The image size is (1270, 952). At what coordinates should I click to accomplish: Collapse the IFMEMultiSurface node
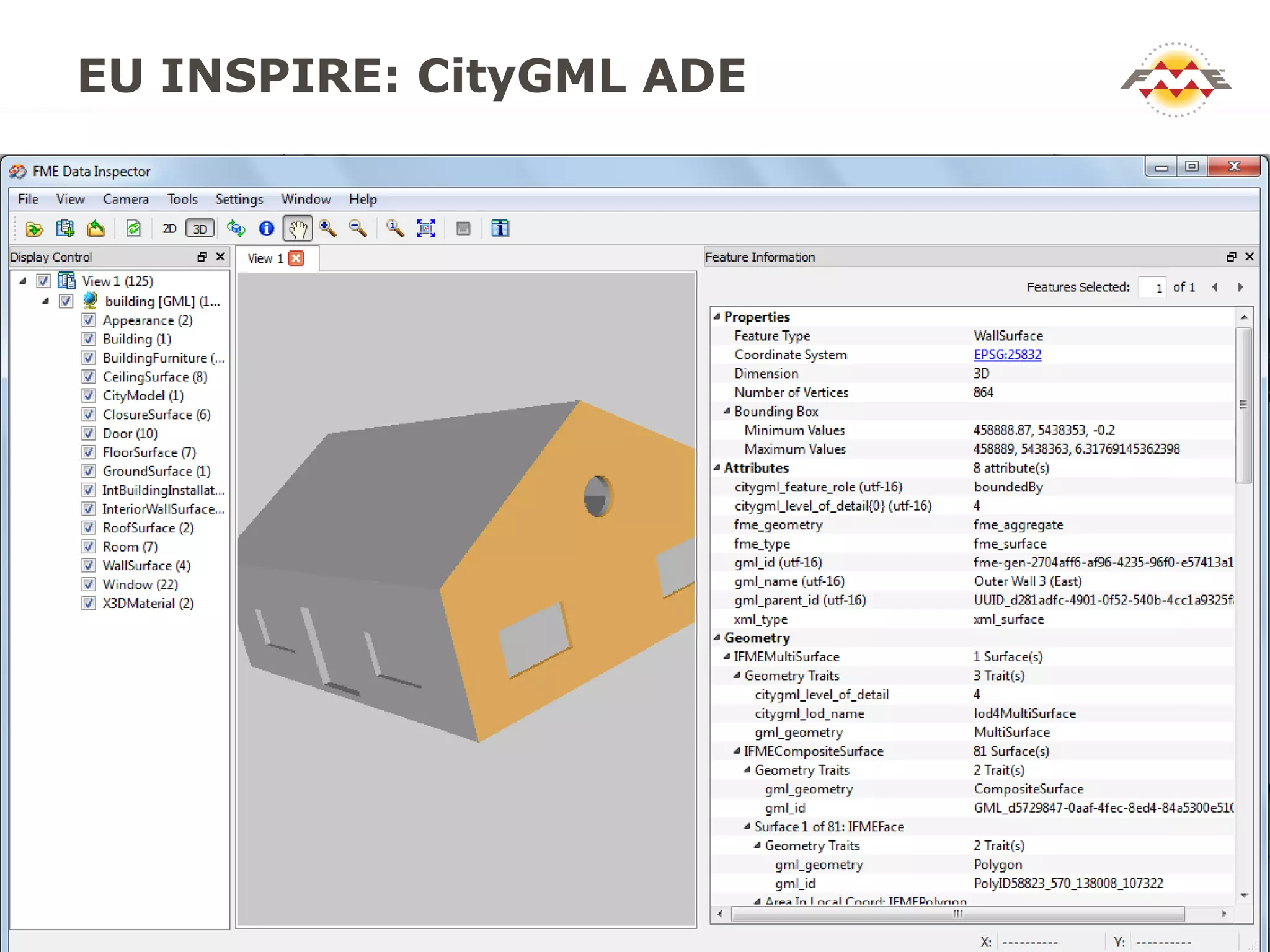(x=727, y=656)
